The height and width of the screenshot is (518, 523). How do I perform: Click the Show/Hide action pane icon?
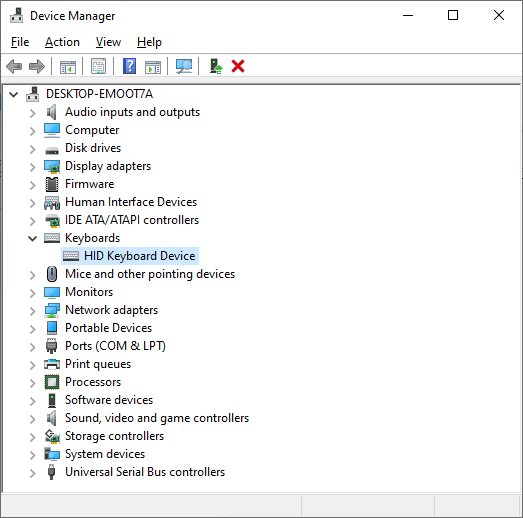coord(153,67)
